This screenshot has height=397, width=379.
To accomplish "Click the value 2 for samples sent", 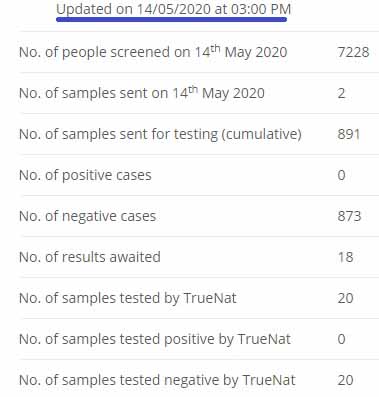I will click(341, 93).
